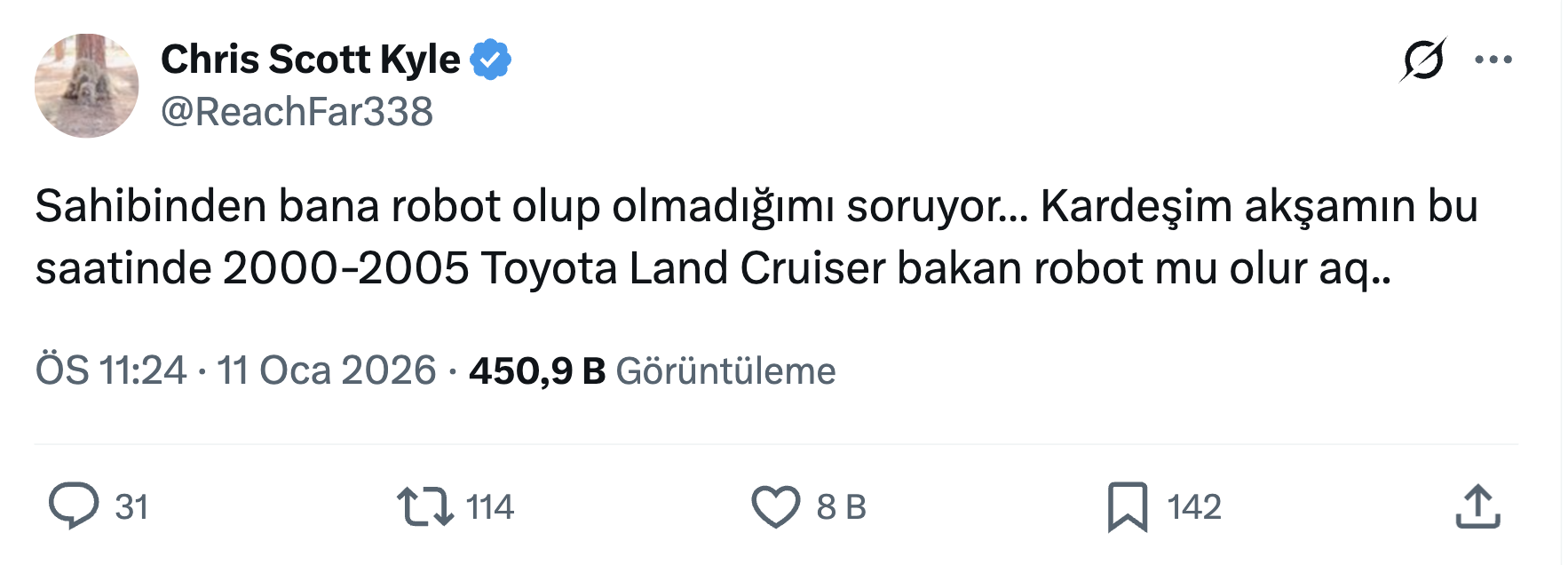Click the 114 retweets count
1568x565 pixels.
(x=489, y=507)
